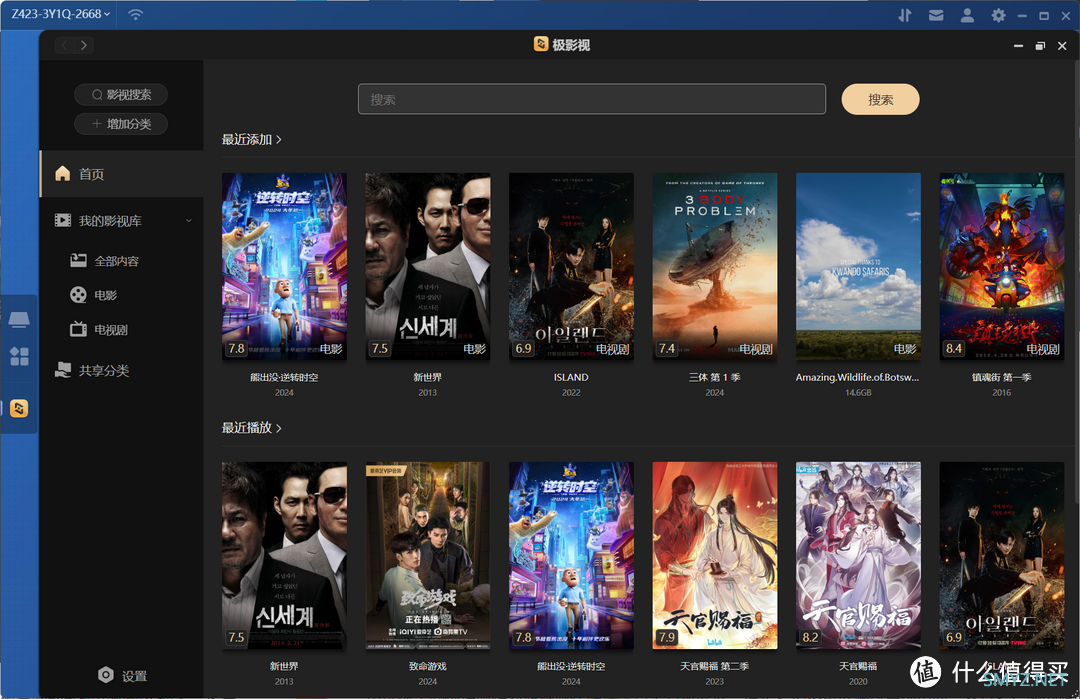Open 共享分类 in sidebar

pyautogui.click(x=92, y=371)
